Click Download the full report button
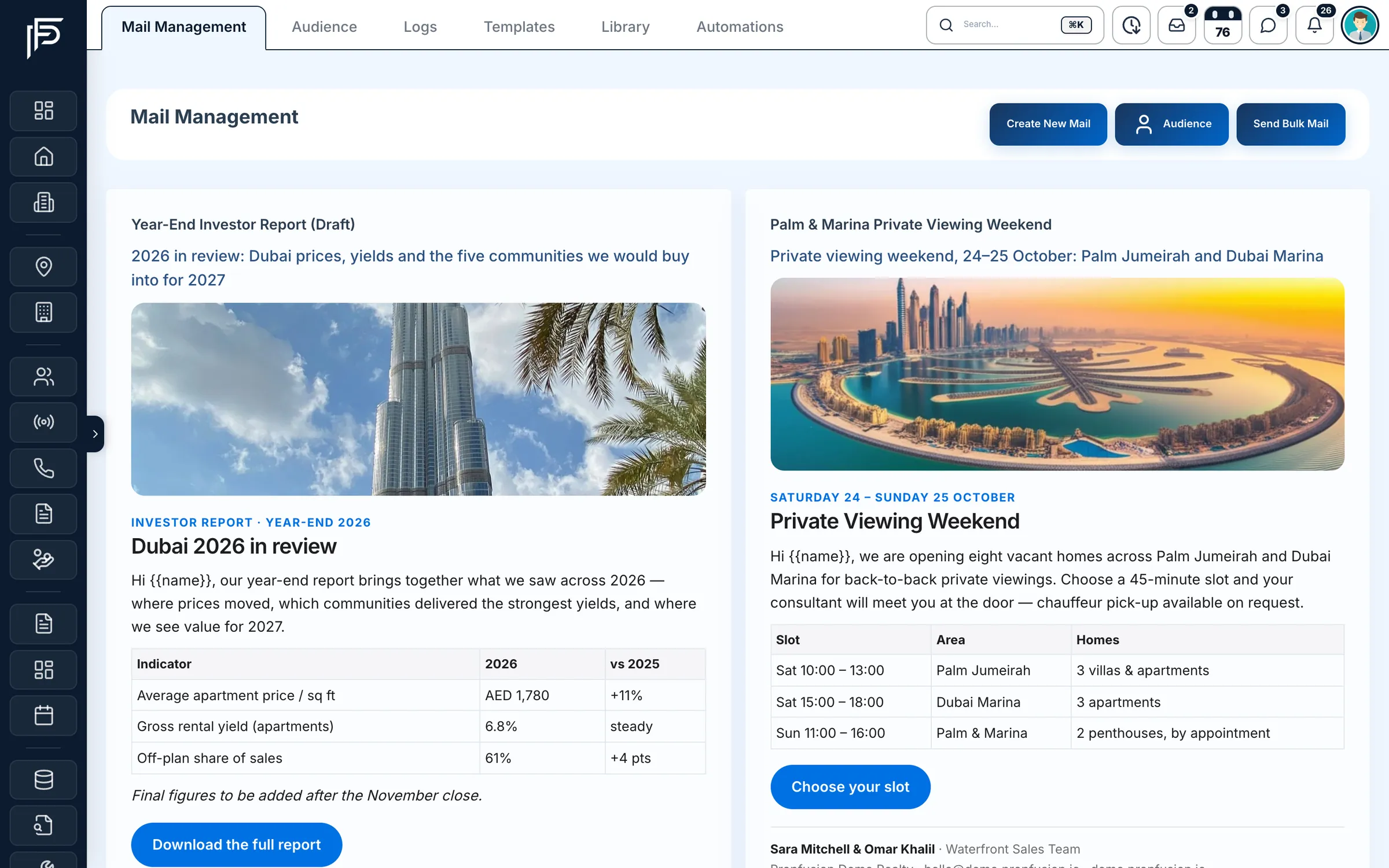 click(236, 844)
